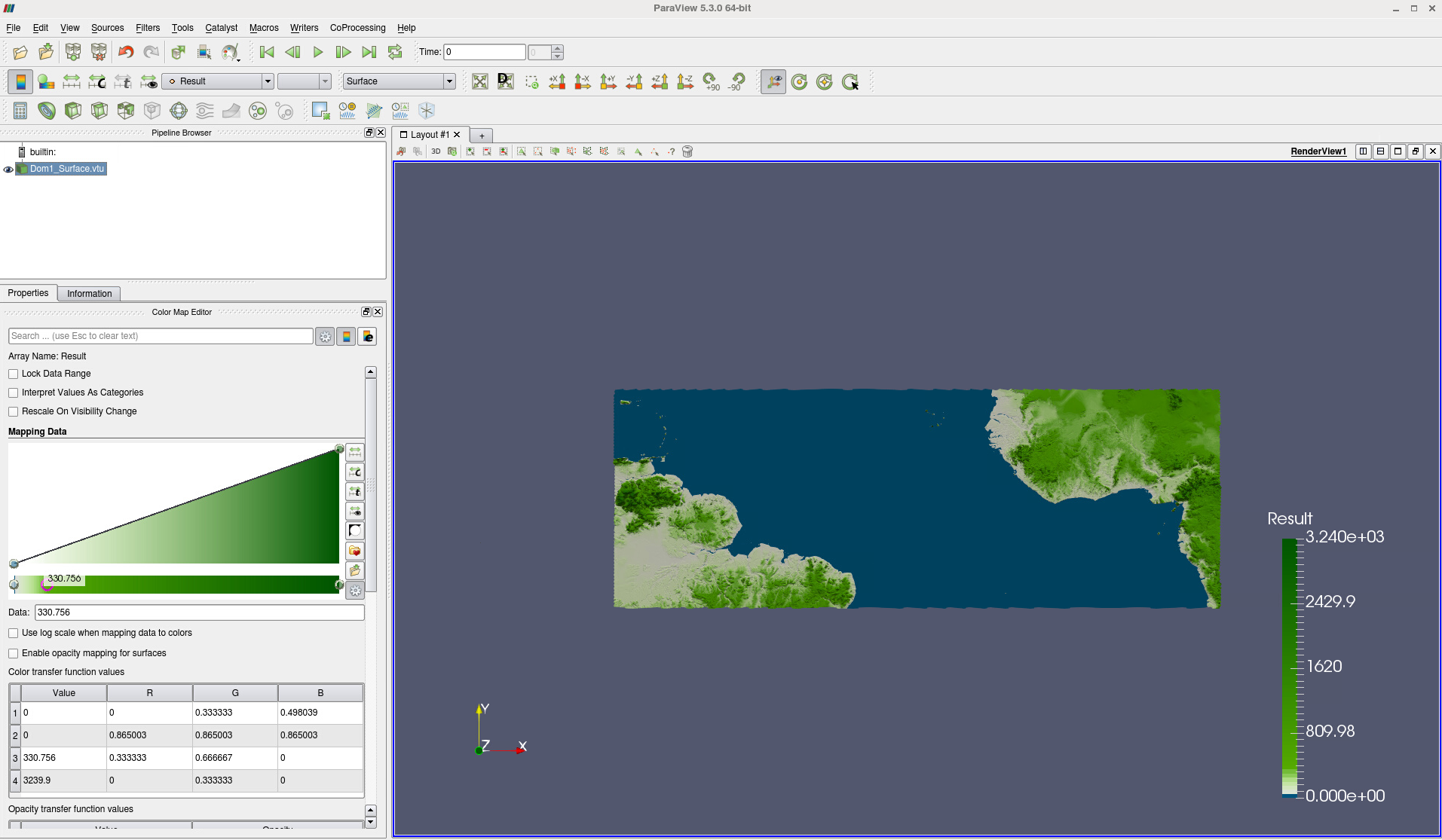Enable log scale when mapping data
1442x840 pixels.
pos(14,633)
